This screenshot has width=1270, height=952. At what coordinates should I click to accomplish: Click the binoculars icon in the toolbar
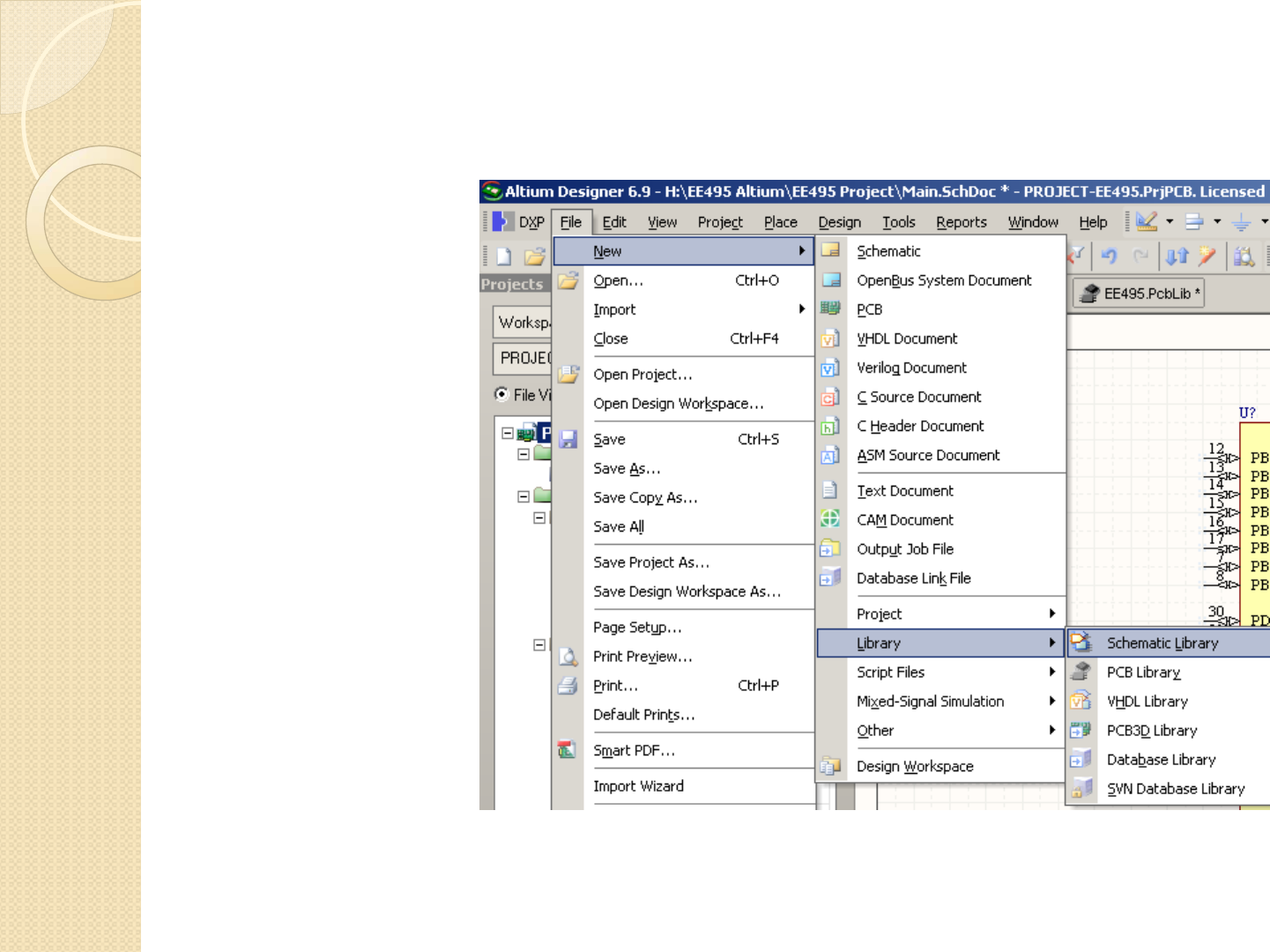point(1244,257)
